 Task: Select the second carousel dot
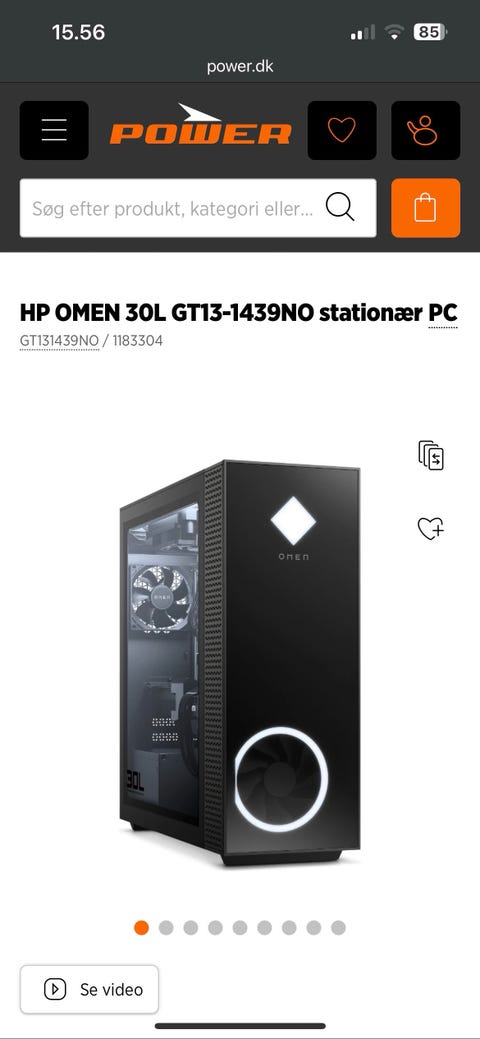click(x=166, y=928)
